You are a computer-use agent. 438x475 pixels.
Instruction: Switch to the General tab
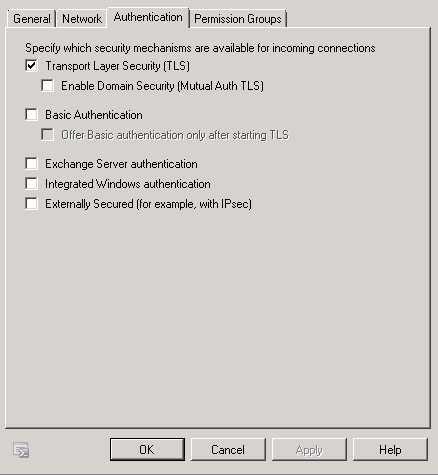tap(31, 19)
